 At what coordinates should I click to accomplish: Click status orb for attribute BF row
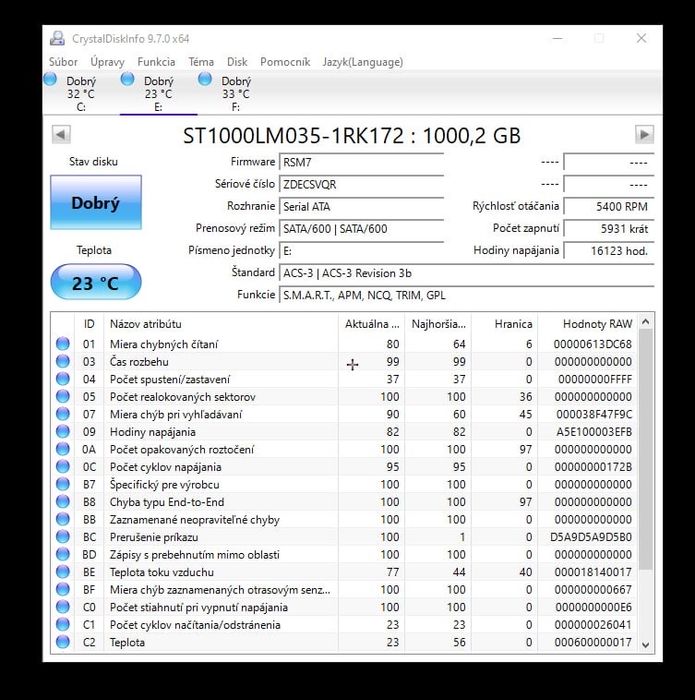63,589
